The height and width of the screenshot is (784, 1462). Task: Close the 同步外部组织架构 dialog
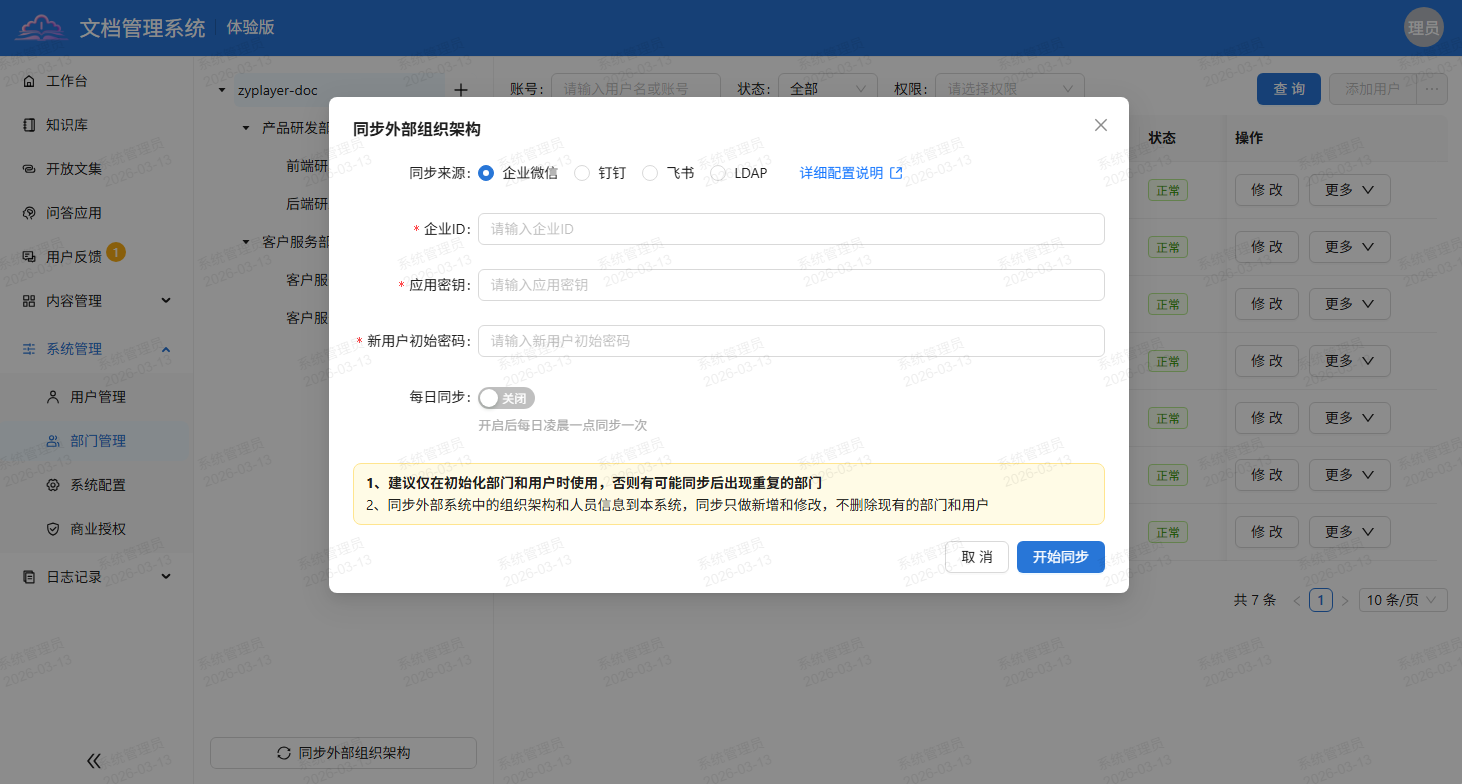1101,125
